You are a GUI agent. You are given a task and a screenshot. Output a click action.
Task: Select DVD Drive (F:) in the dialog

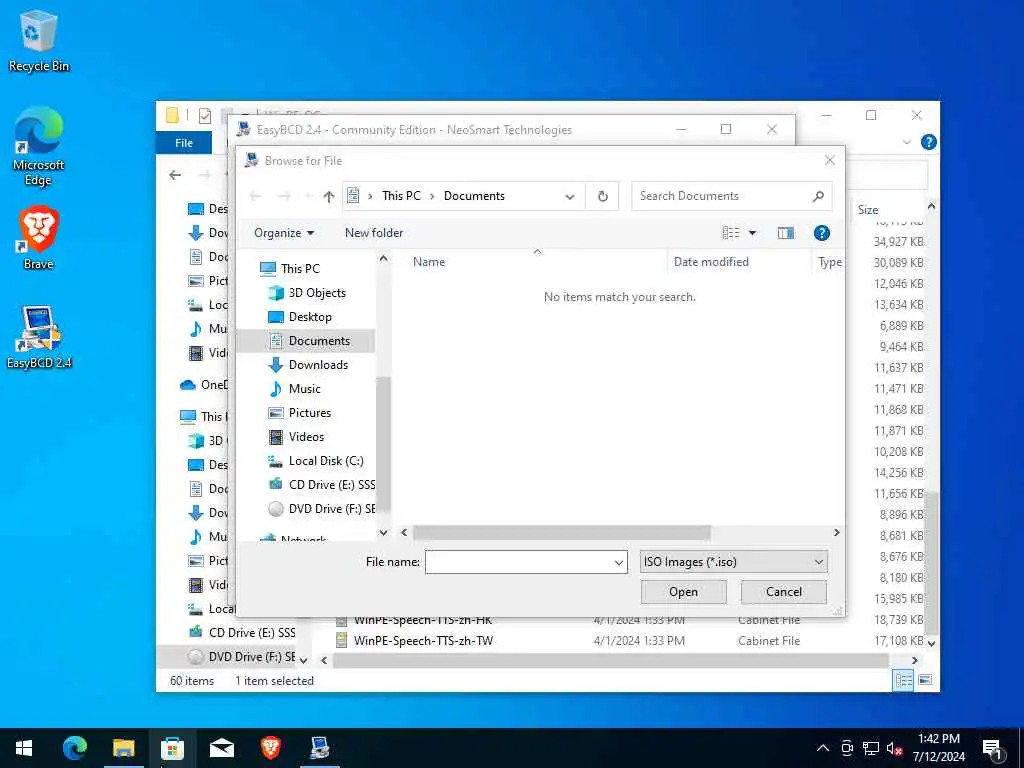pyautogui.click(x=331, y=509)
